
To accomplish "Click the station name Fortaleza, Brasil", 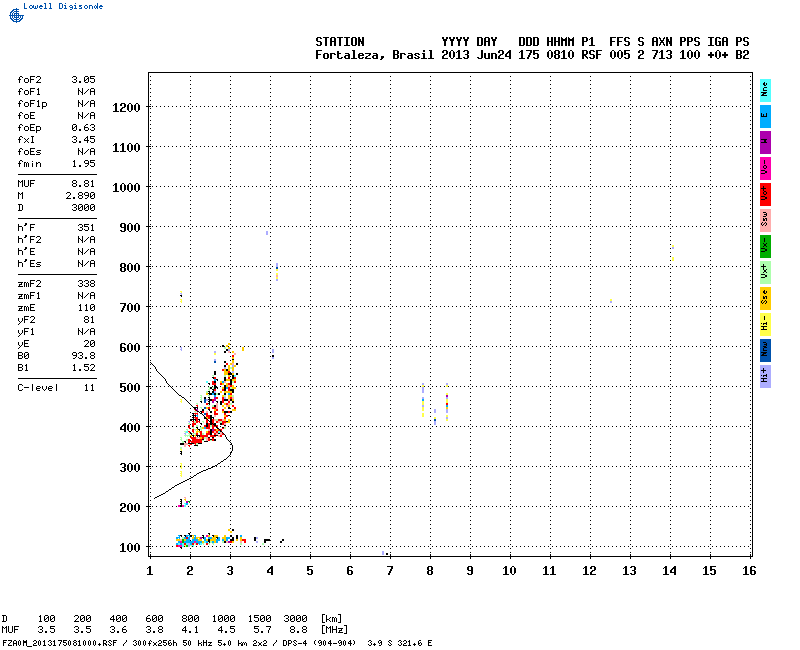I will (x=374, y=55).
